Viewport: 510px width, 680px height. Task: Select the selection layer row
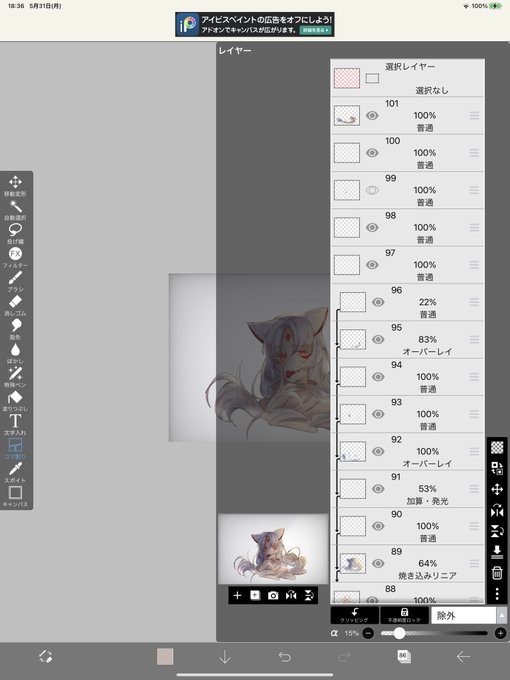408,78
